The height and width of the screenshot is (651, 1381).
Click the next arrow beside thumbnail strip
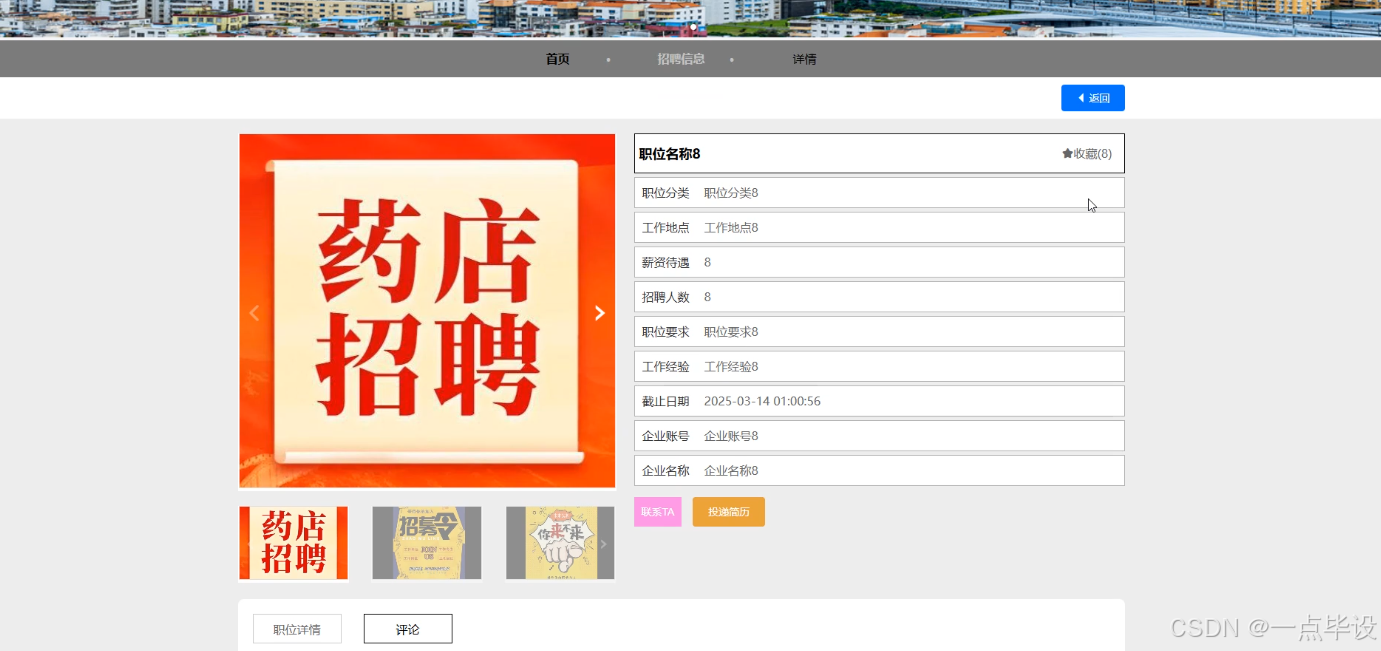[x=603, y=543]
